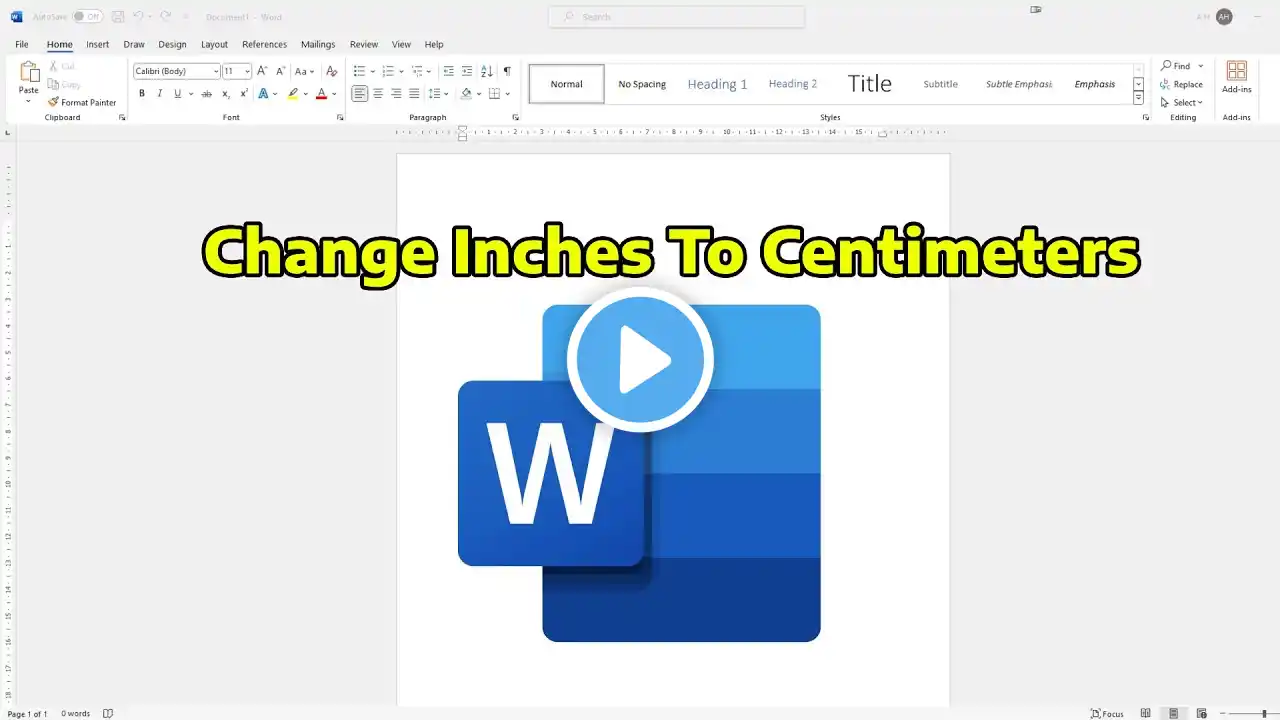The image size is (1280, 720).
Task: Click the Text Effects blue A icon
Action: coord(263,94)
